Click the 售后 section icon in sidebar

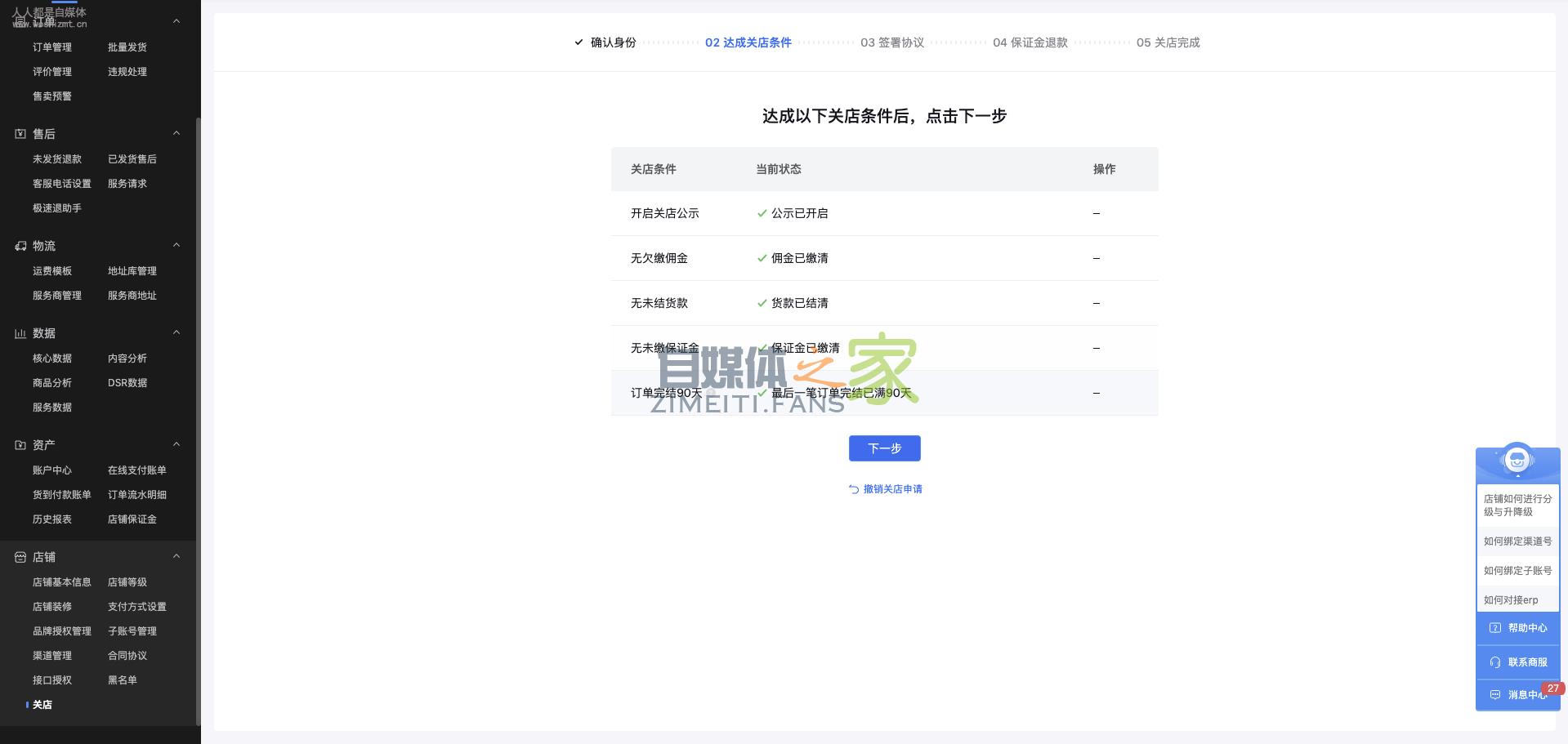(20, 134)
